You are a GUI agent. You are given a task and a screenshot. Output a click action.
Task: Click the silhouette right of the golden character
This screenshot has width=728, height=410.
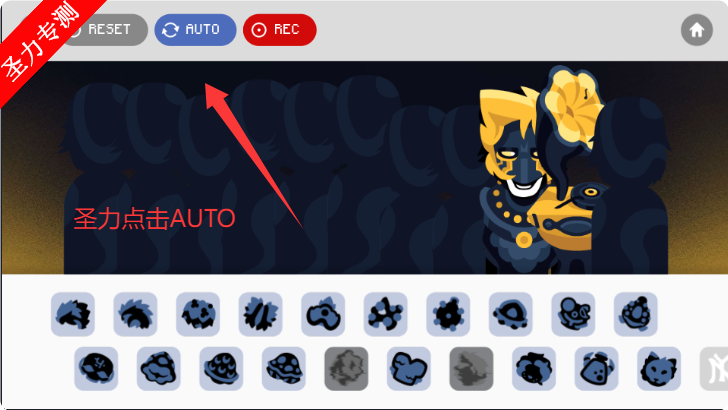(x=631, y=186)
